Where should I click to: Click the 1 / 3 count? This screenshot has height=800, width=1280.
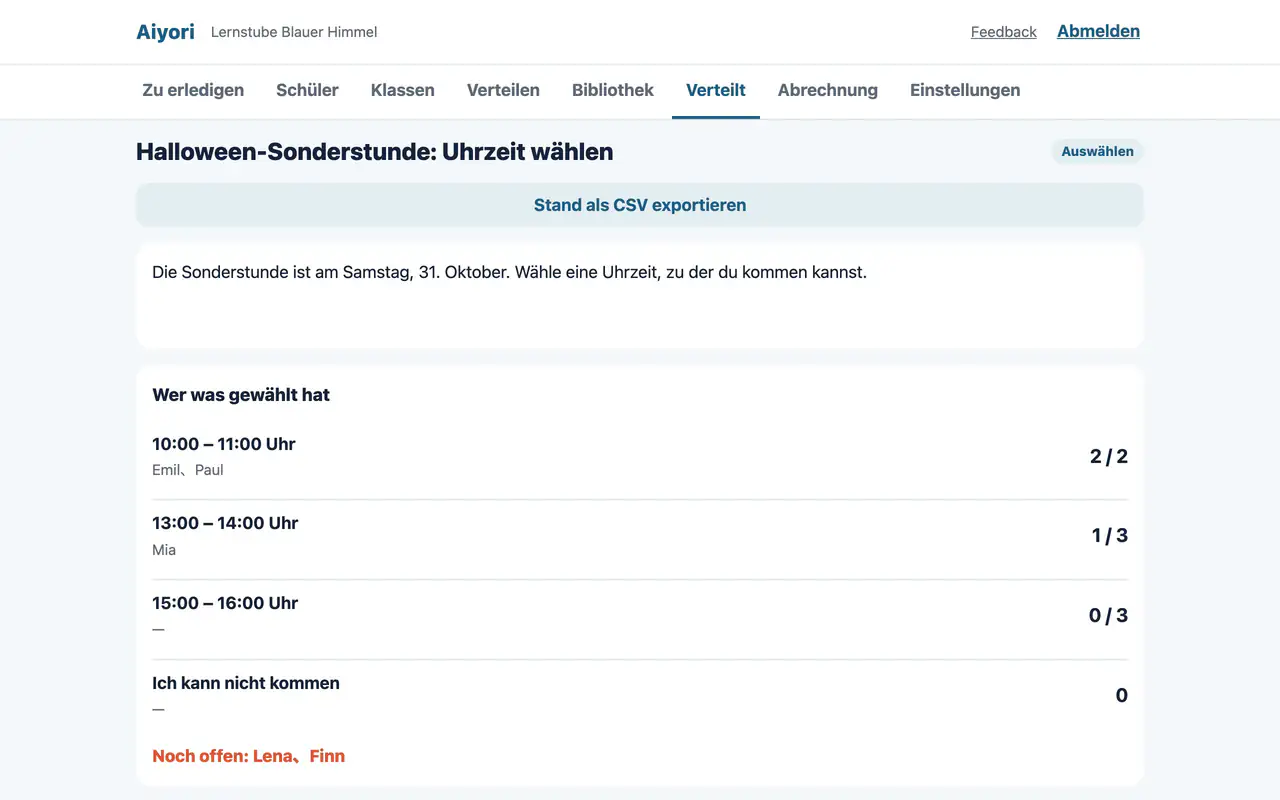tap(1110, 535)
